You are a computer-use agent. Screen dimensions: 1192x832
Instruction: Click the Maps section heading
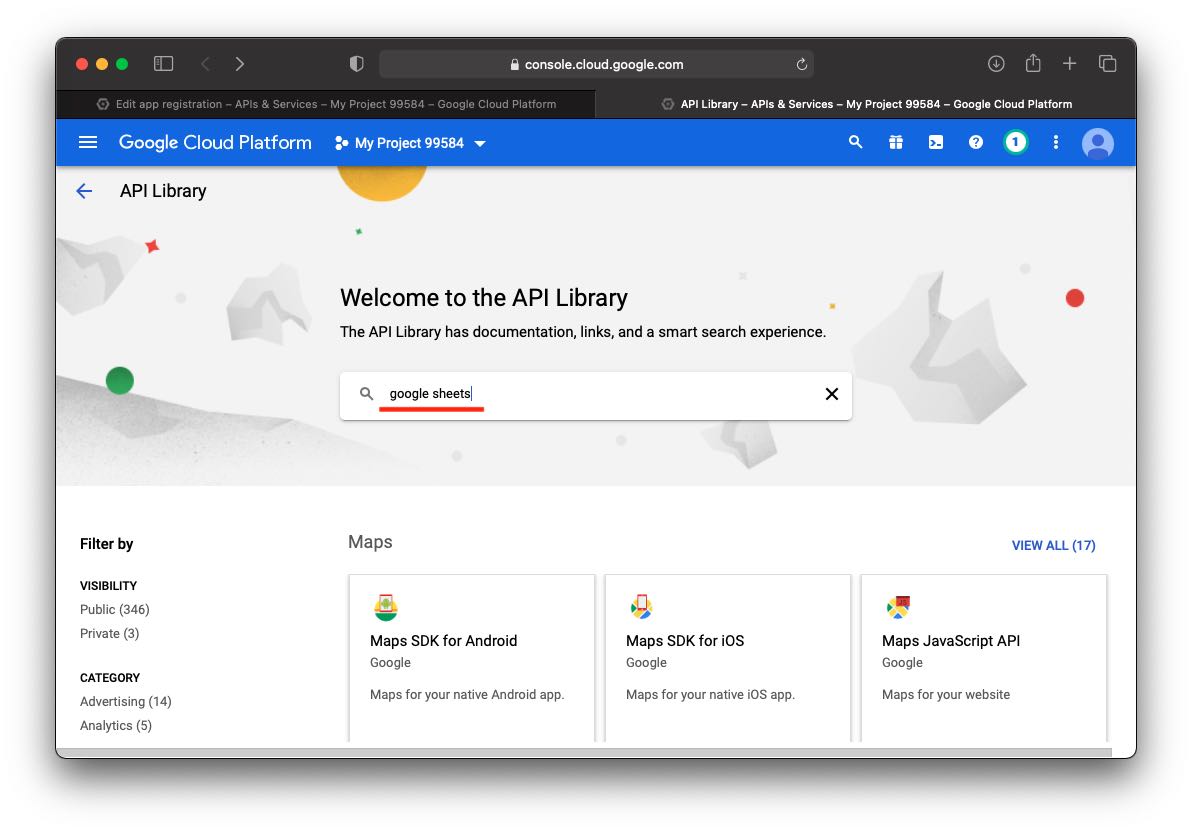[x=370, y=541]
